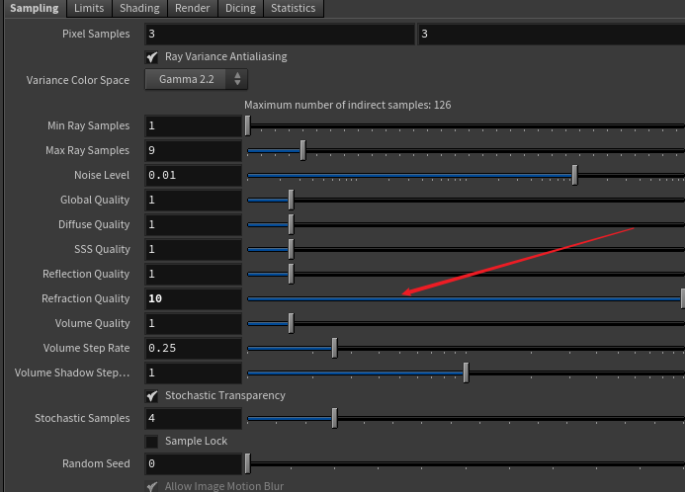The image size is (685, 492).
Task: Disable Ray Variance Antialiasing checkbox
Action: tap(152, 57)
